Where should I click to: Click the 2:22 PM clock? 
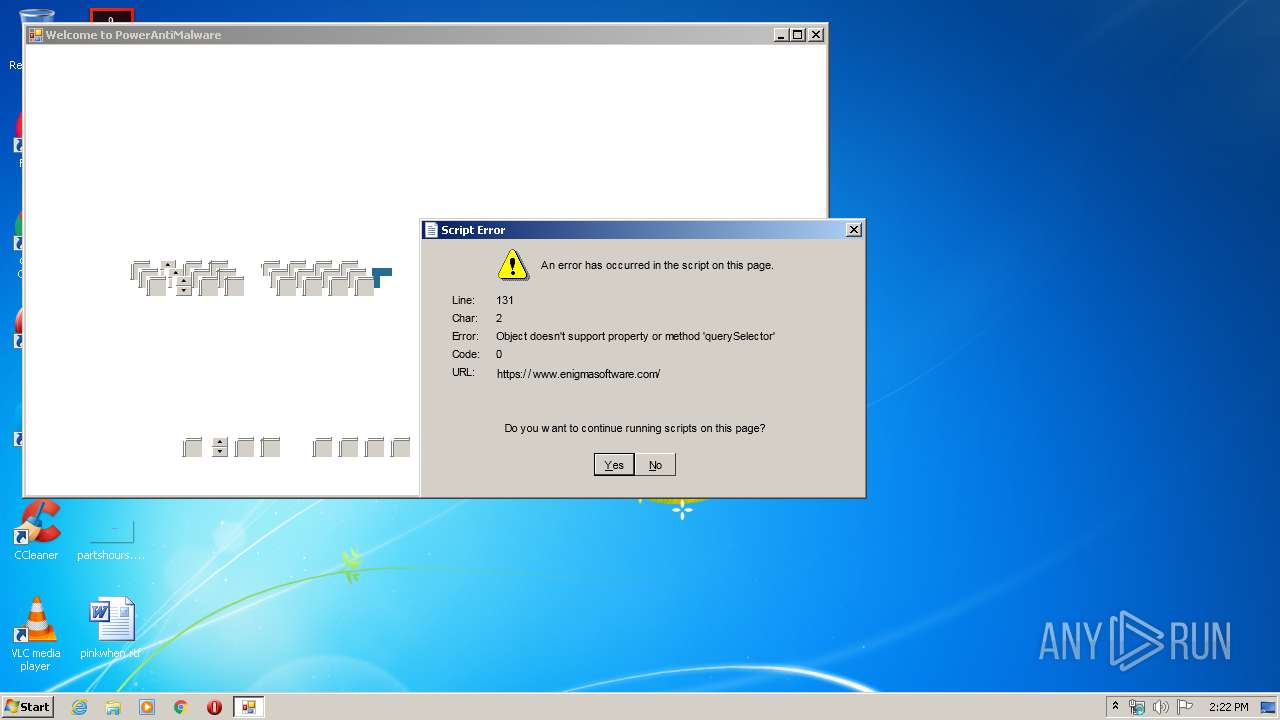1228,707
